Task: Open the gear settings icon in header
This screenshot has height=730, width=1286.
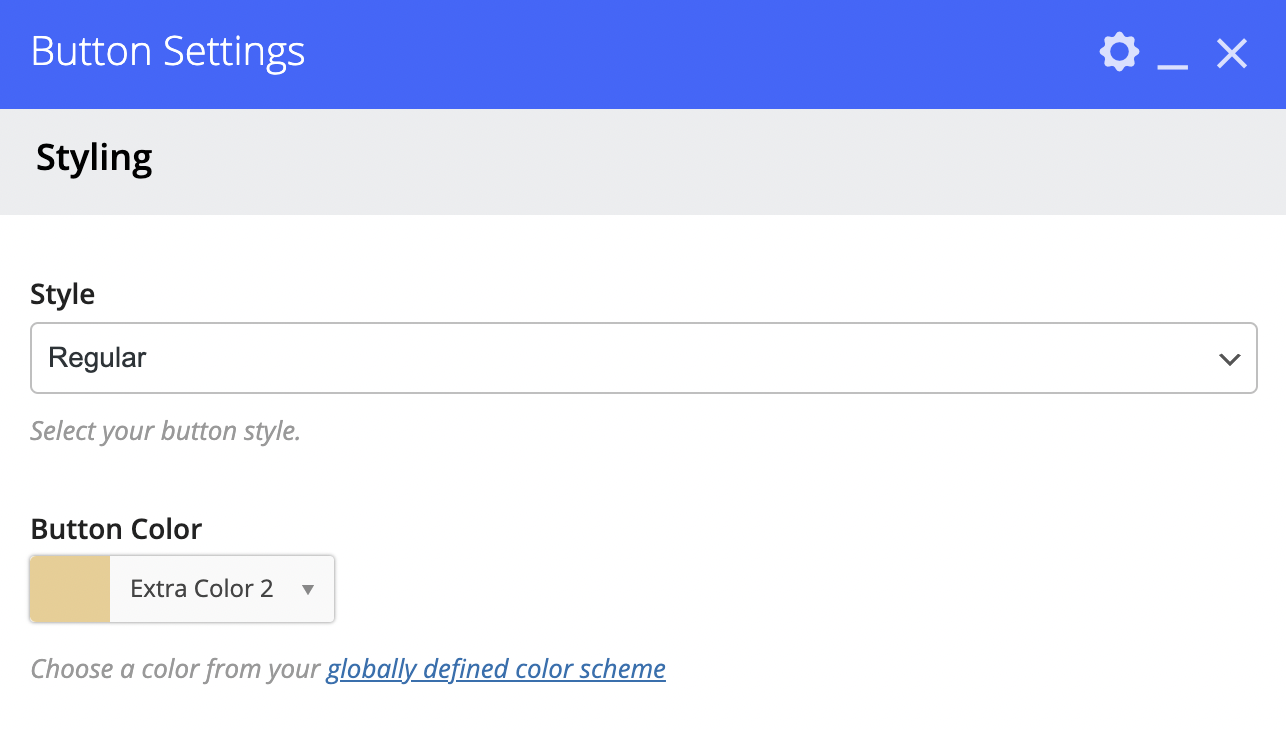Action: (x=1119, y=52)
